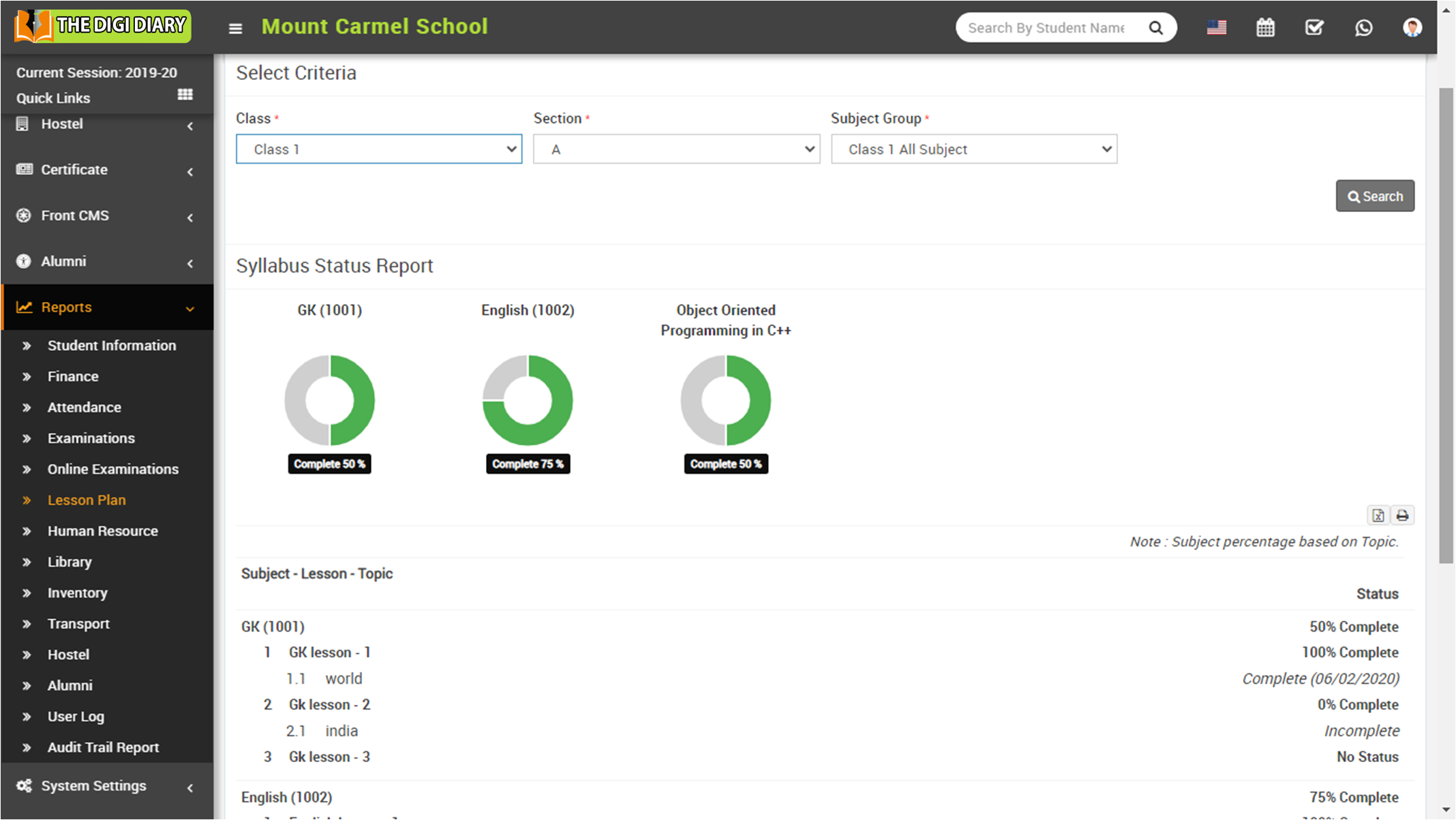1456x820 pixels.
Task: Click the hamburger menu toggle icon
Action: tap(235, 28)
